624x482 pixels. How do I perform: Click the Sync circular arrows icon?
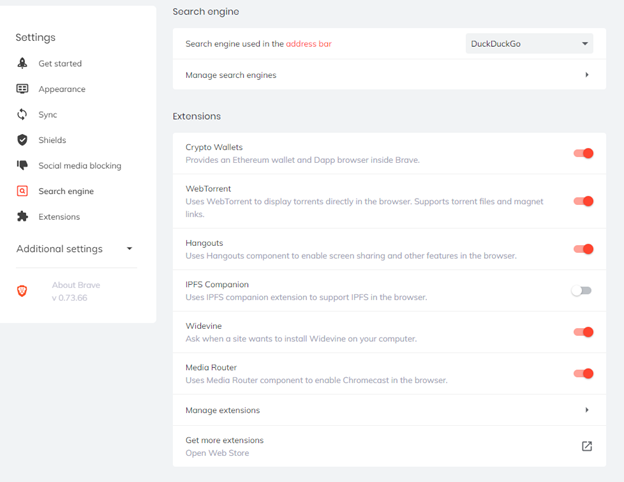pos(22,115)
